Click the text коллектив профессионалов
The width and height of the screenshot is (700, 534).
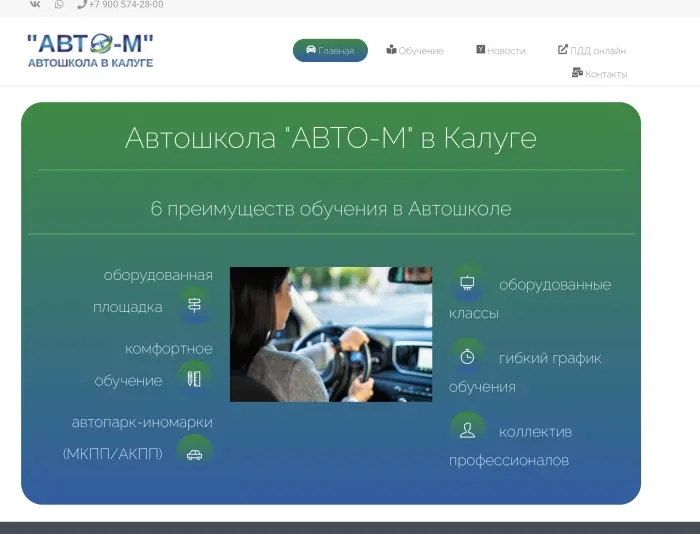510,446
